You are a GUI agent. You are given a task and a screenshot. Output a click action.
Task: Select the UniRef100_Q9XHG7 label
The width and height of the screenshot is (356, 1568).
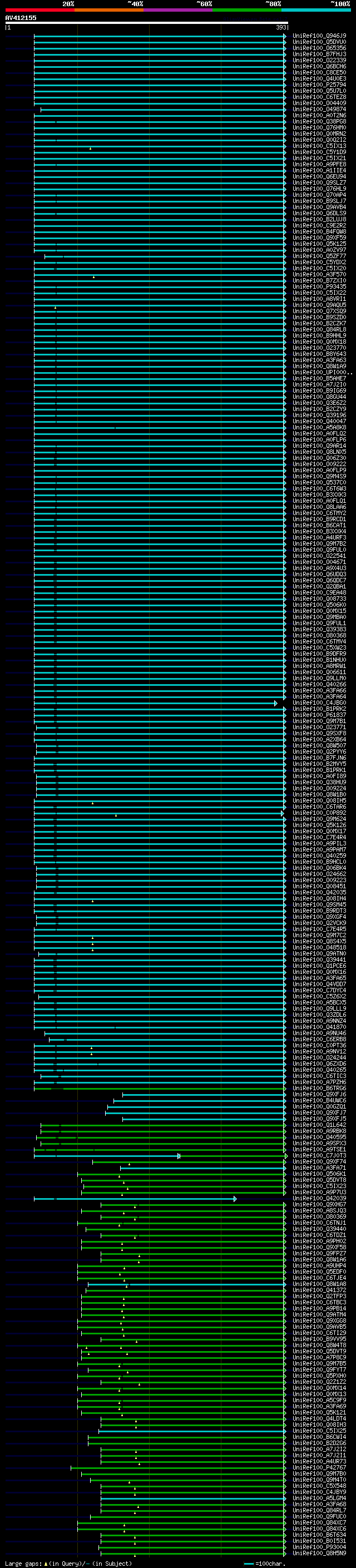(319, 1204)
